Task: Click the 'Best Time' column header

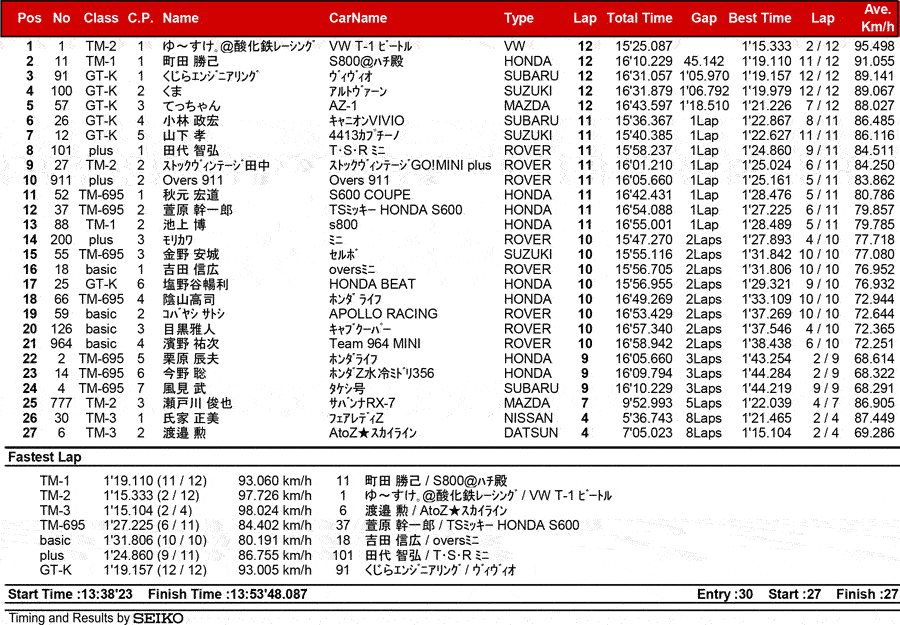Action: coord(759,18)
